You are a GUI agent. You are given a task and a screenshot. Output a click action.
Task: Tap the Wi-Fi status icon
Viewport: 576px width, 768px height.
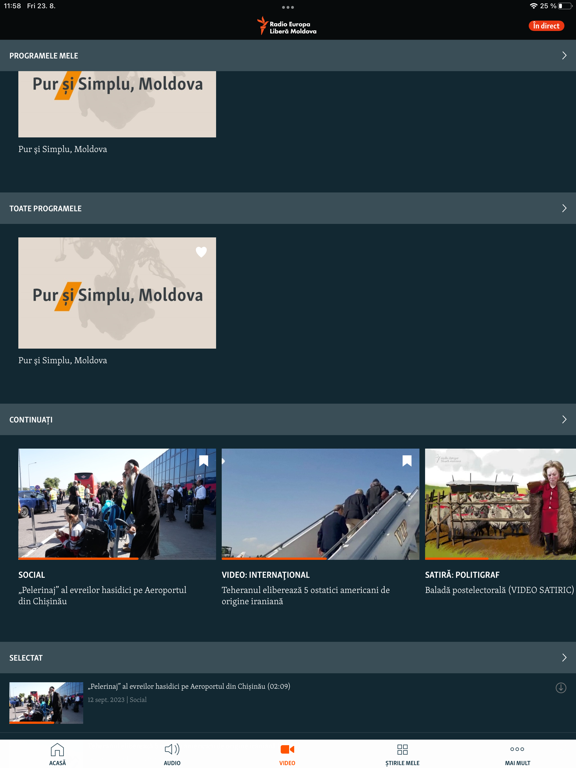click(x=533, y=6)
